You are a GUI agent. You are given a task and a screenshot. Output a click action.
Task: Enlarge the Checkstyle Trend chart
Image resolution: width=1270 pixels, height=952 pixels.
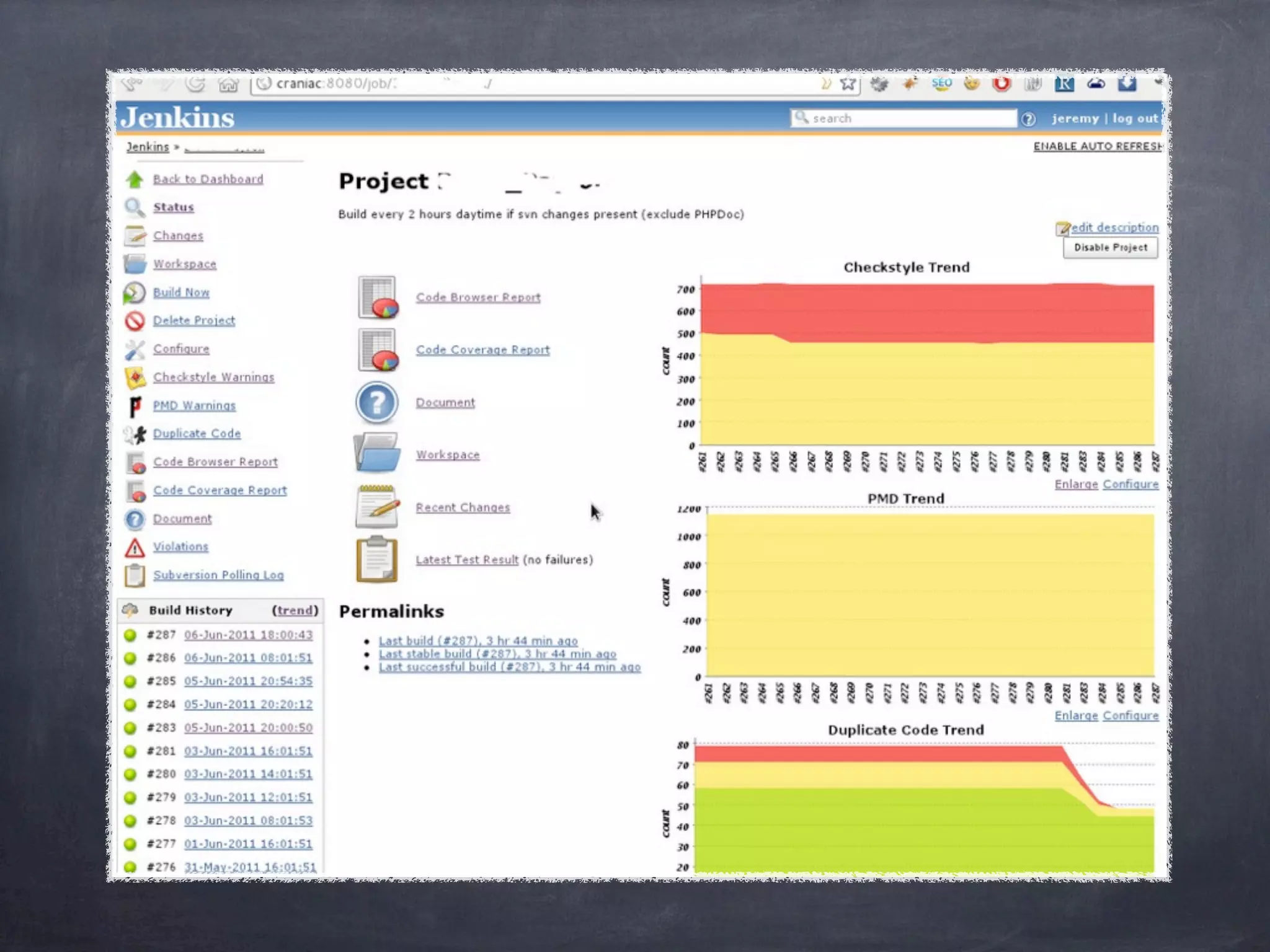point(1076,484)
